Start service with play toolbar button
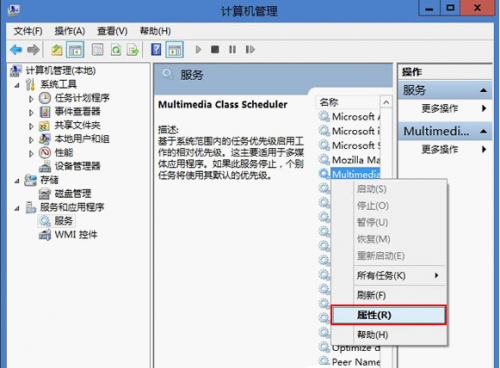 pos(198,50)
